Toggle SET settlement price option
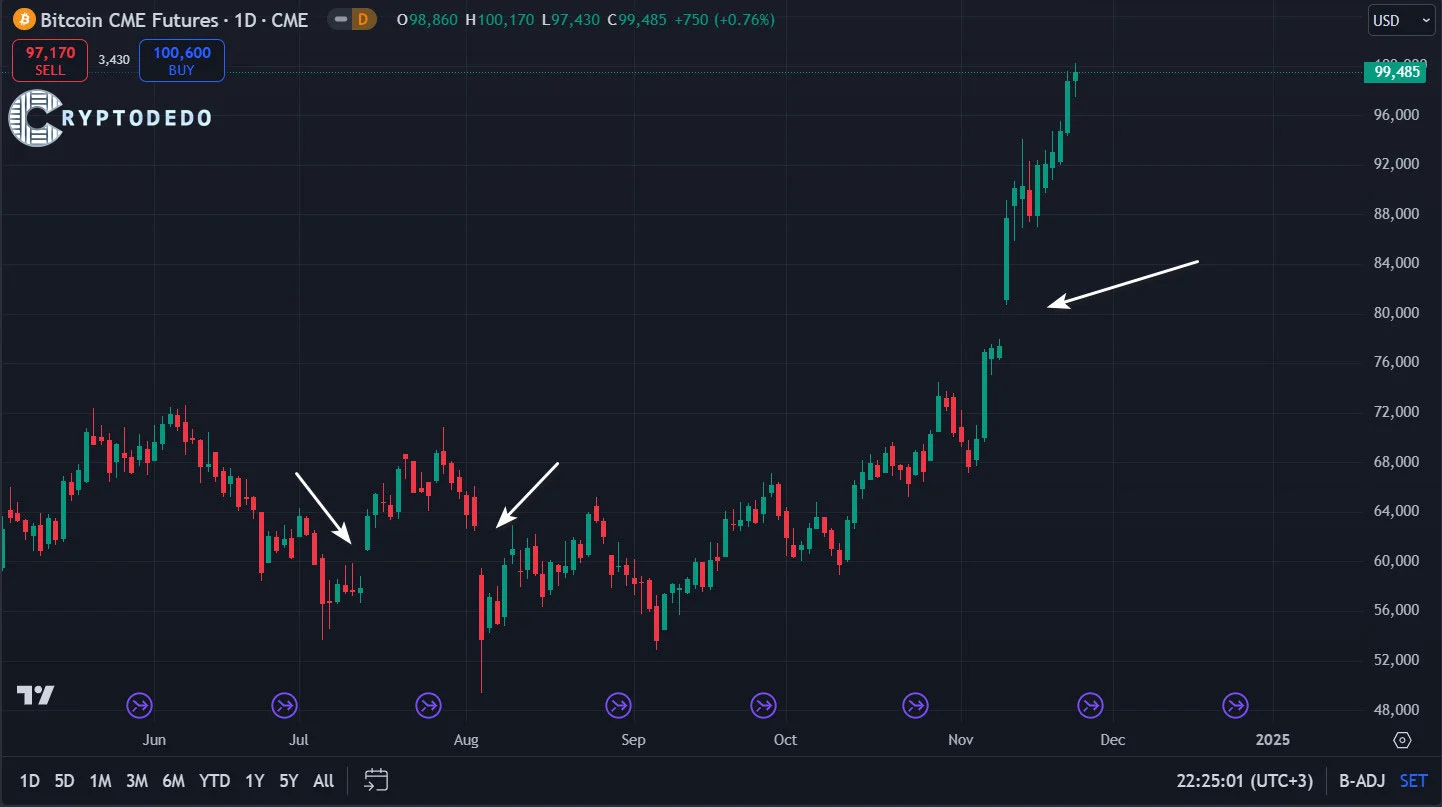This screenshot has width=1442, height=807. pos(1413,781)
